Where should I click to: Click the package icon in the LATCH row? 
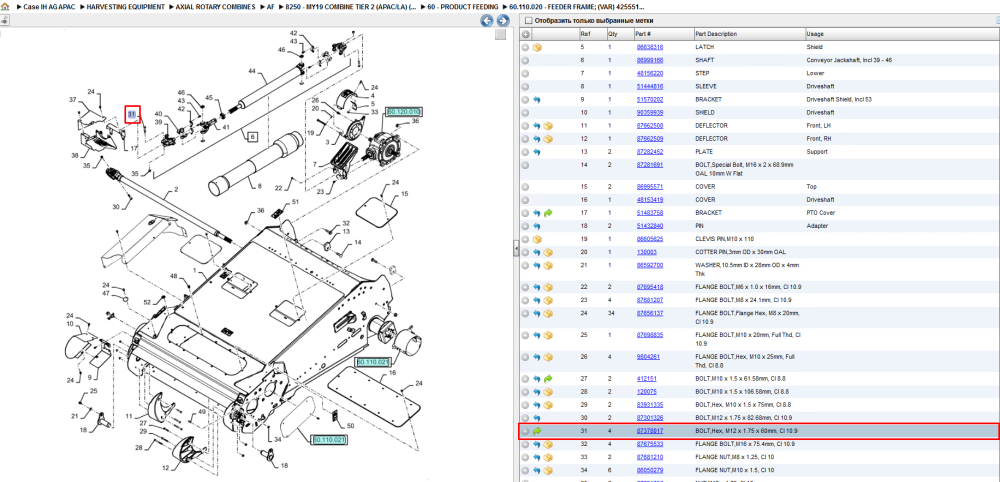coord(538,47)
